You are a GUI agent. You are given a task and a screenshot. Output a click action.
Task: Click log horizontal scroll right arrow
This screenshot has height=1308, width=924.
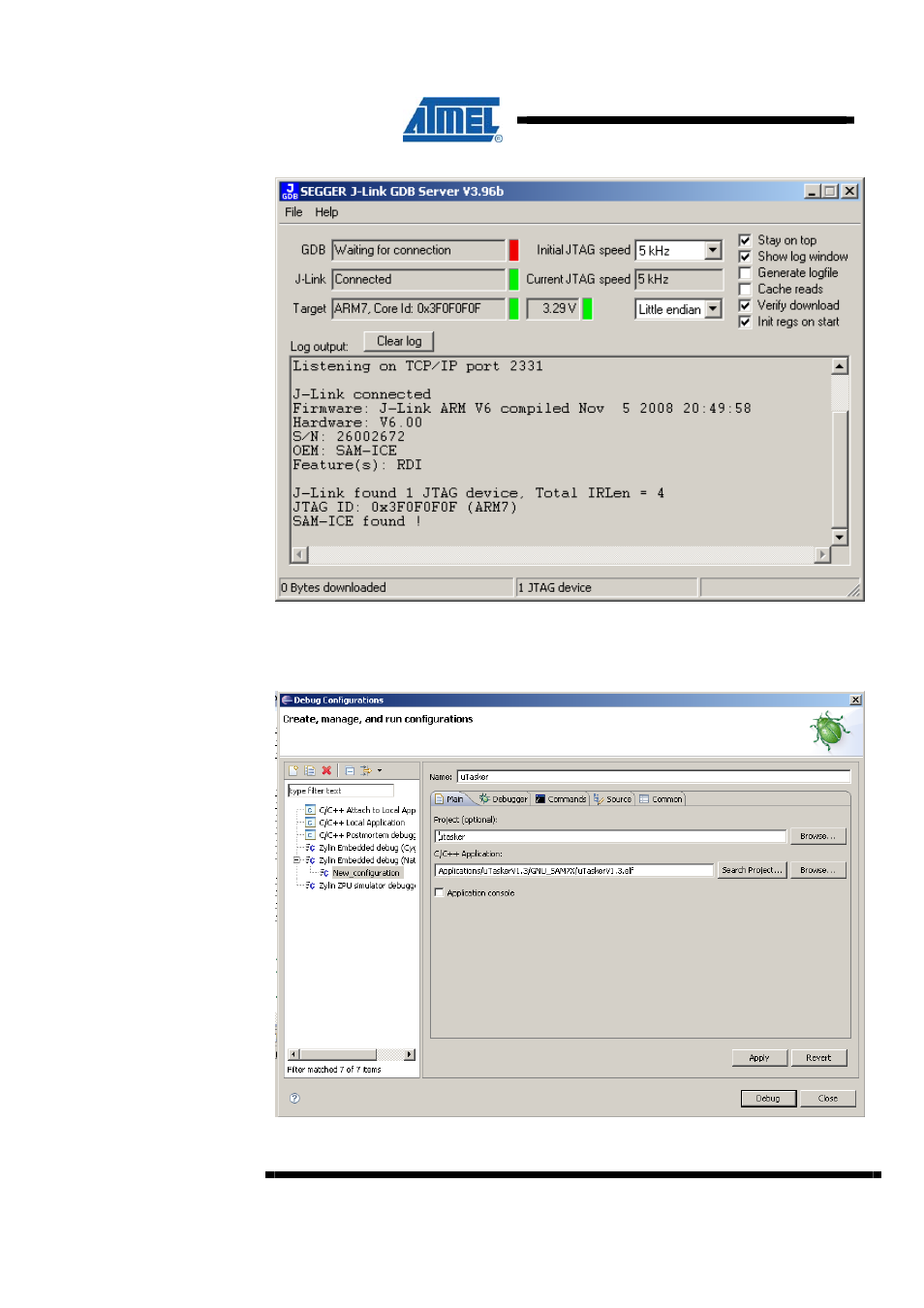(x=822, y=555)
